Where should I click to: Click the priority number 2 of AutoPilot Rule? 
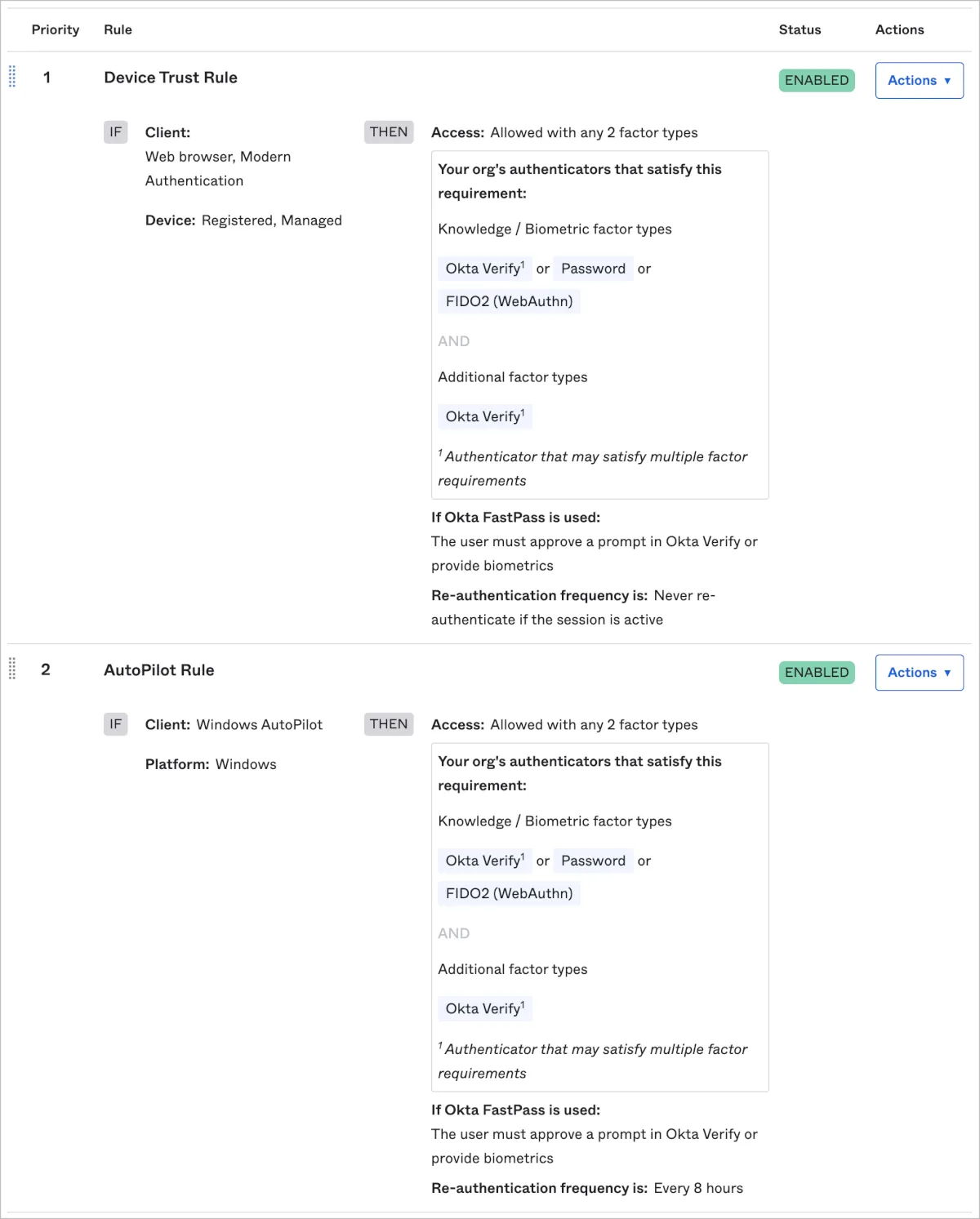point(46,670)
